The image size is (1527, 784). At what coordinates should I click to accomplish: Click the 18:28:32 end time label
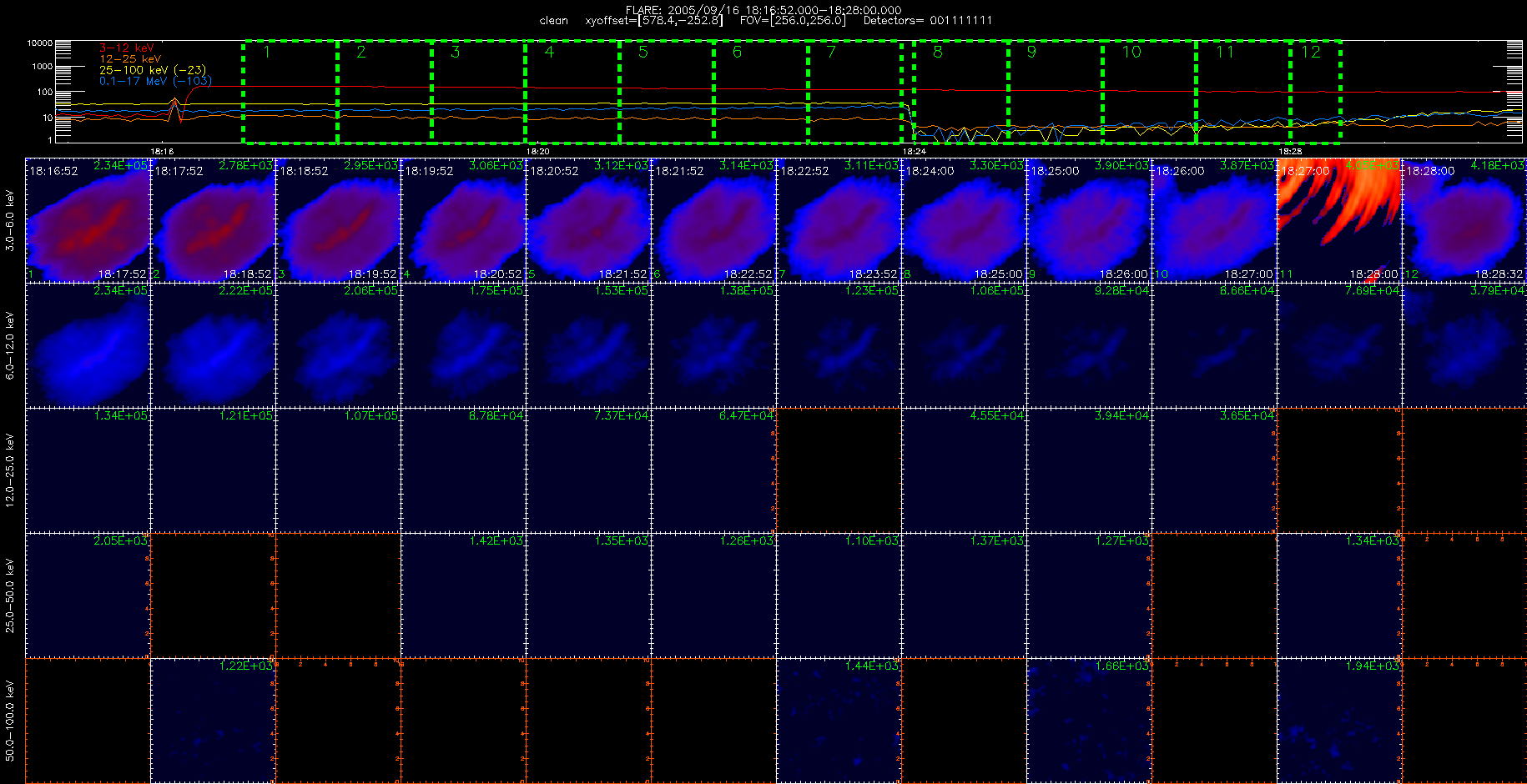tap(1499, 274)
